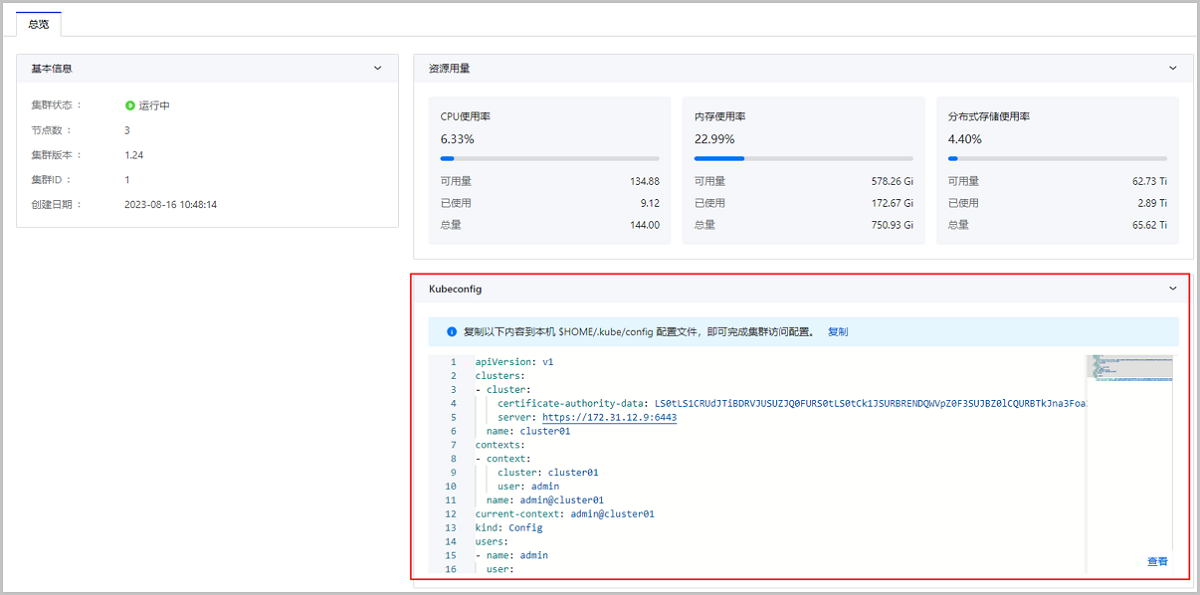Click the 'clusters:' code line
This screenshot has height=595, width=1200.
tap(500, 376)
